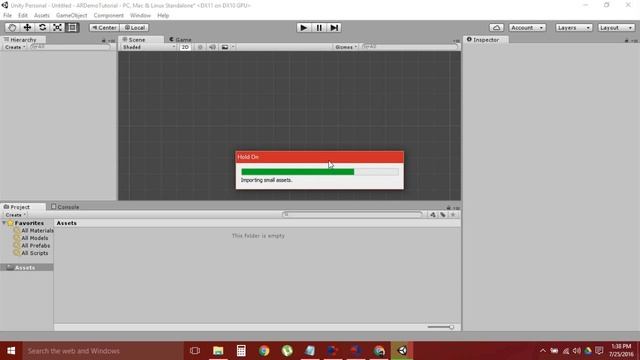Click the Windows Start button
This screenshot has width=640, height=360.
(11, 351)
